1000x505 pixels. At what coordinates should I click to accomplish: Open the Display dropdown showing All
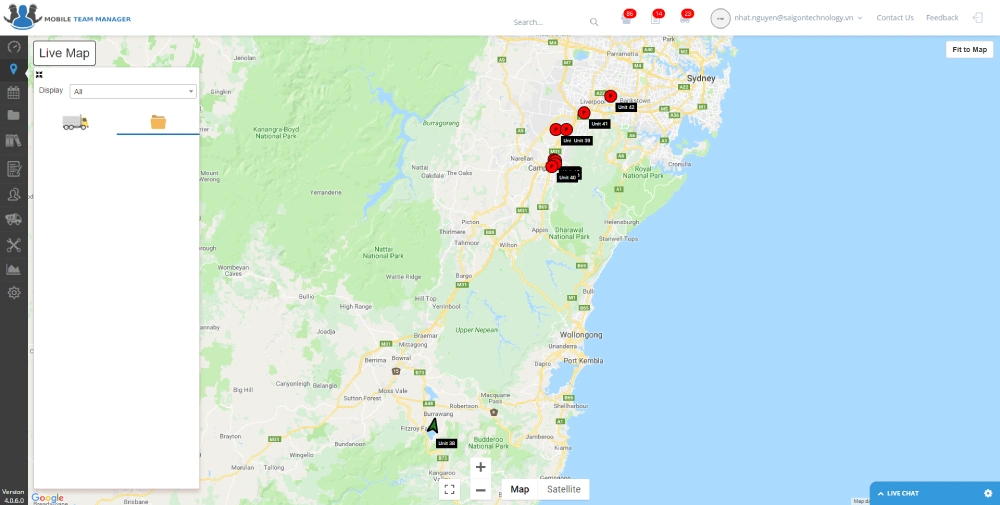click(x=133, y=91)
